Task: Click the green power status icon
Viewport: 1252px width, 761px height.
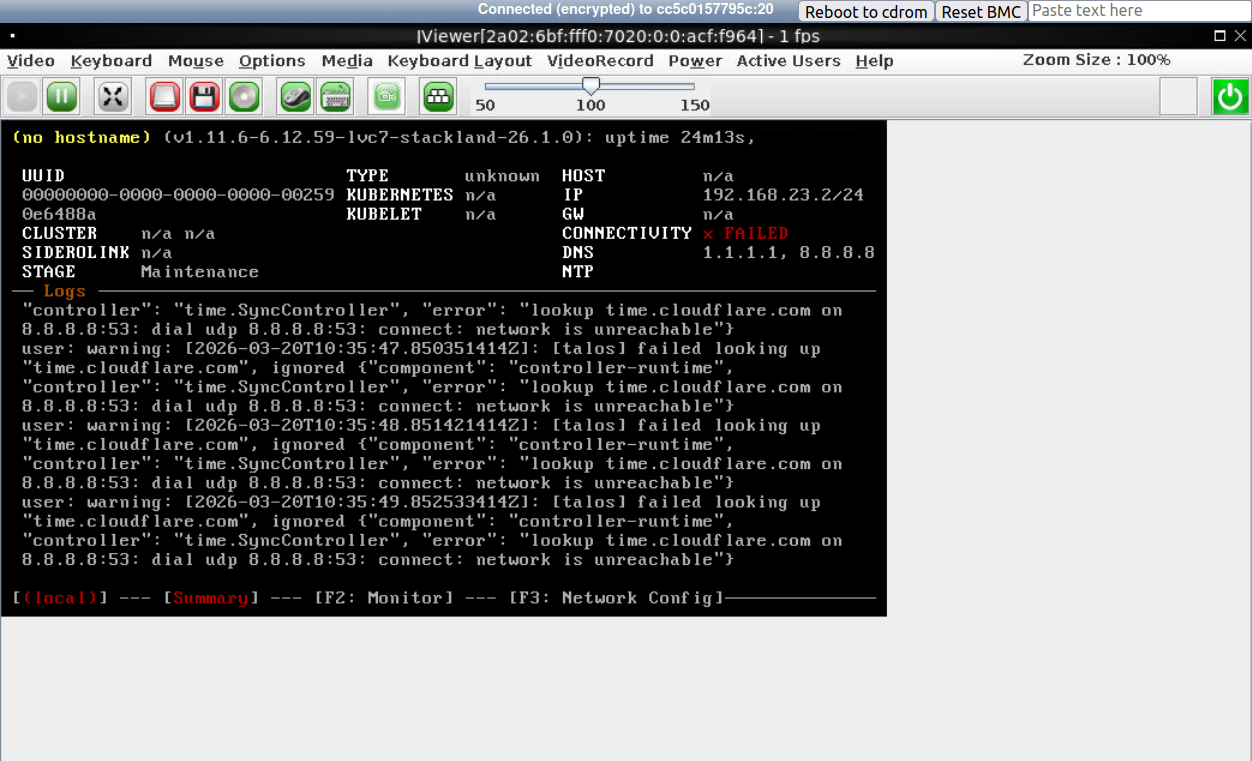Action: click(1230, 96)
